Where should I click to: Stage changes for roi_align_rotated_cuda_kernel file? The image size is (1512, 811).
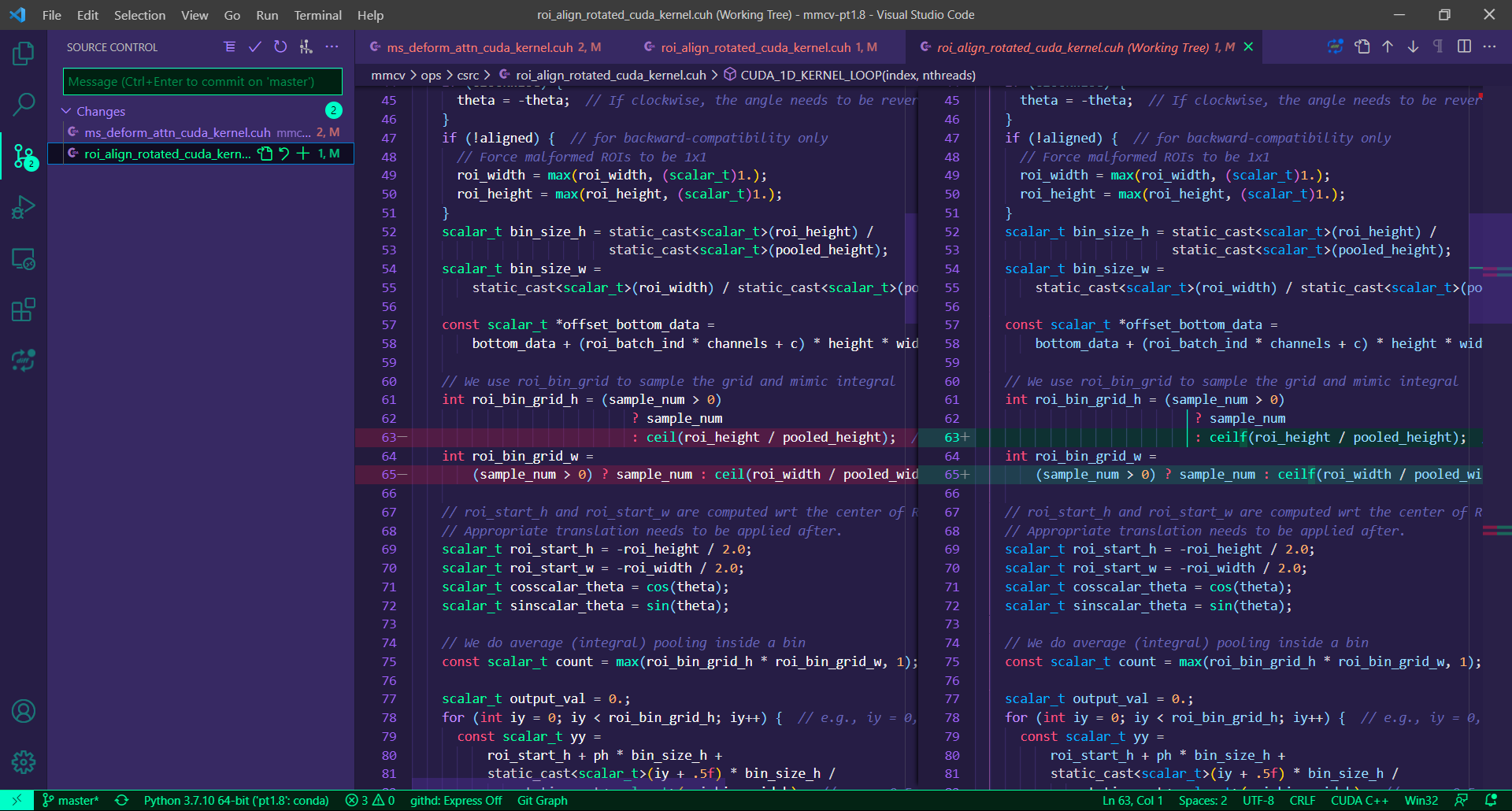pos(303,154)
